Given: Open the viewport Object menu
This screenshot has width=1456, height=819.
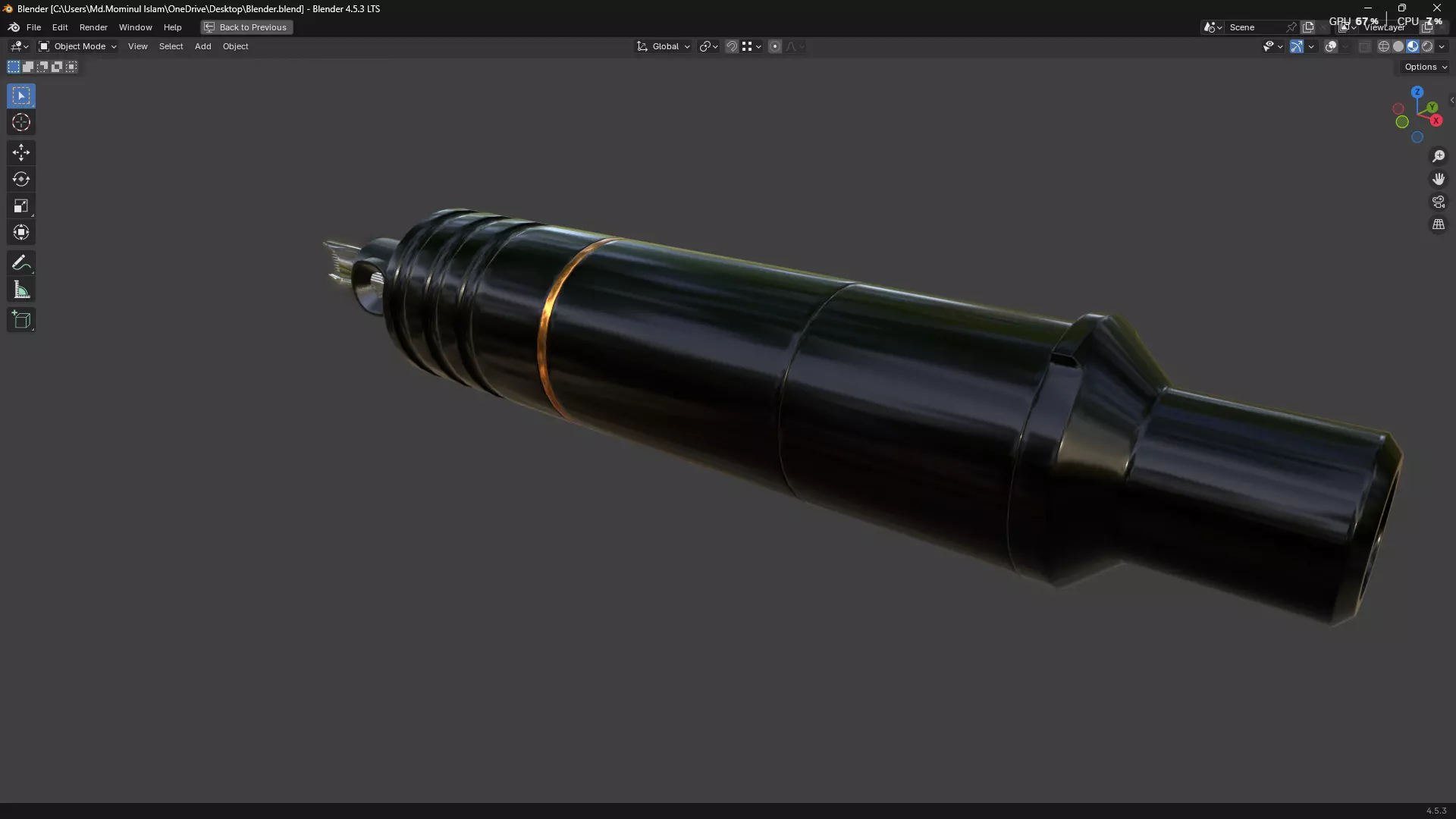Looking at the screenshot, I should [236, 47].
